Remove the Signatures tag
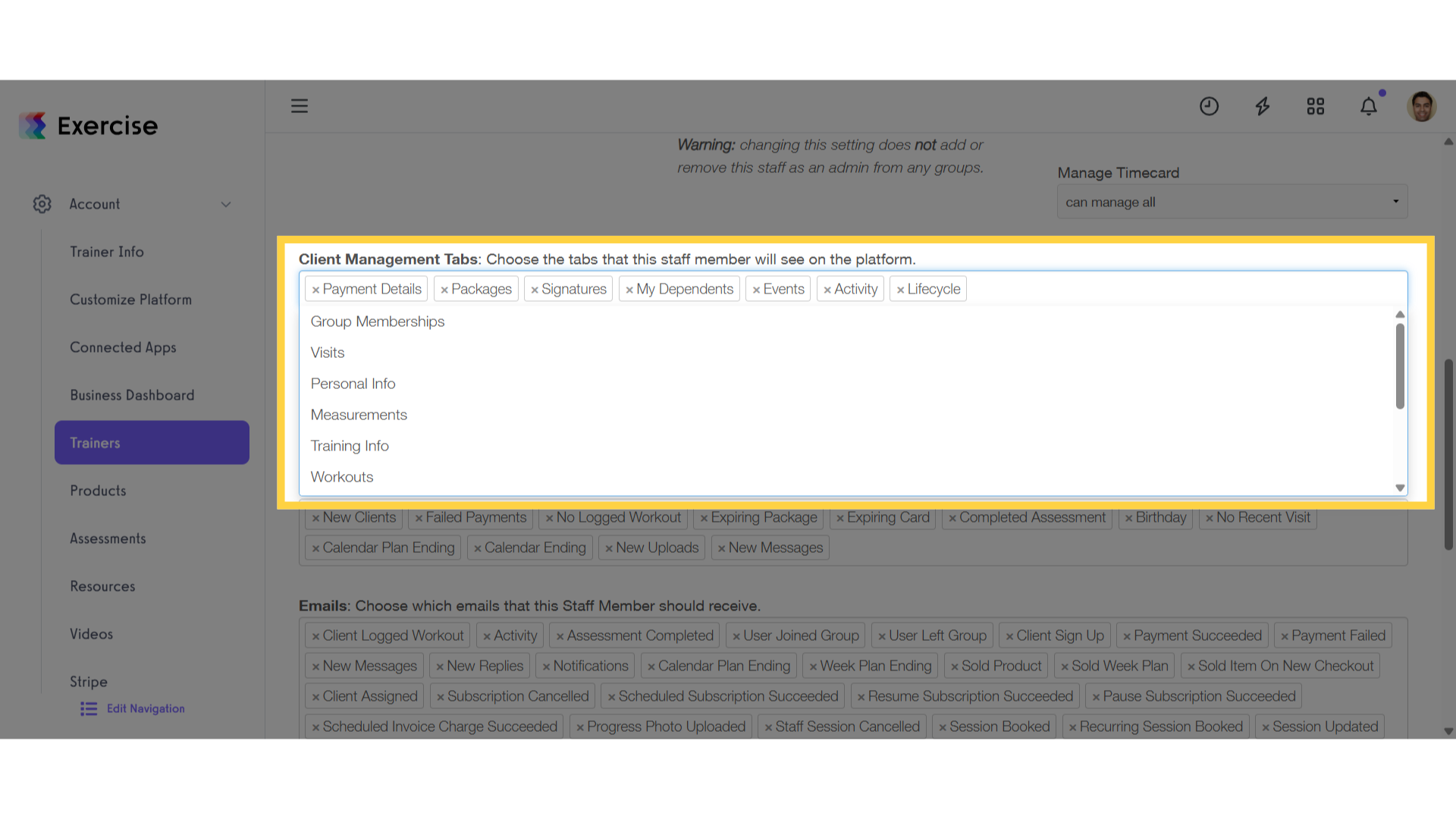The width and height of the screenshot is (1456, 819). [535, 290]
